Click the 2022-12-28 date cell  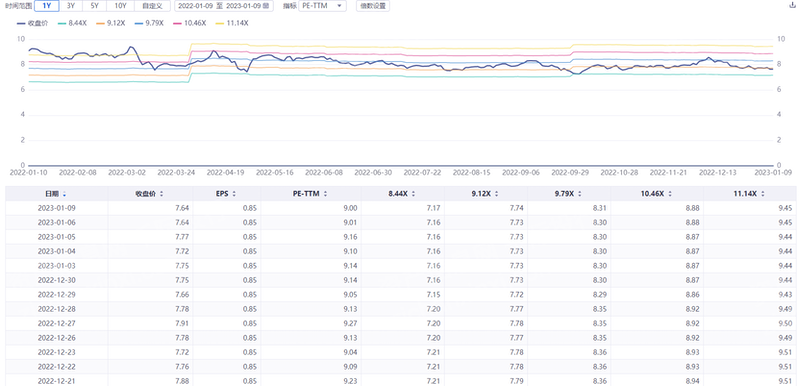click(x=57, y=309)
